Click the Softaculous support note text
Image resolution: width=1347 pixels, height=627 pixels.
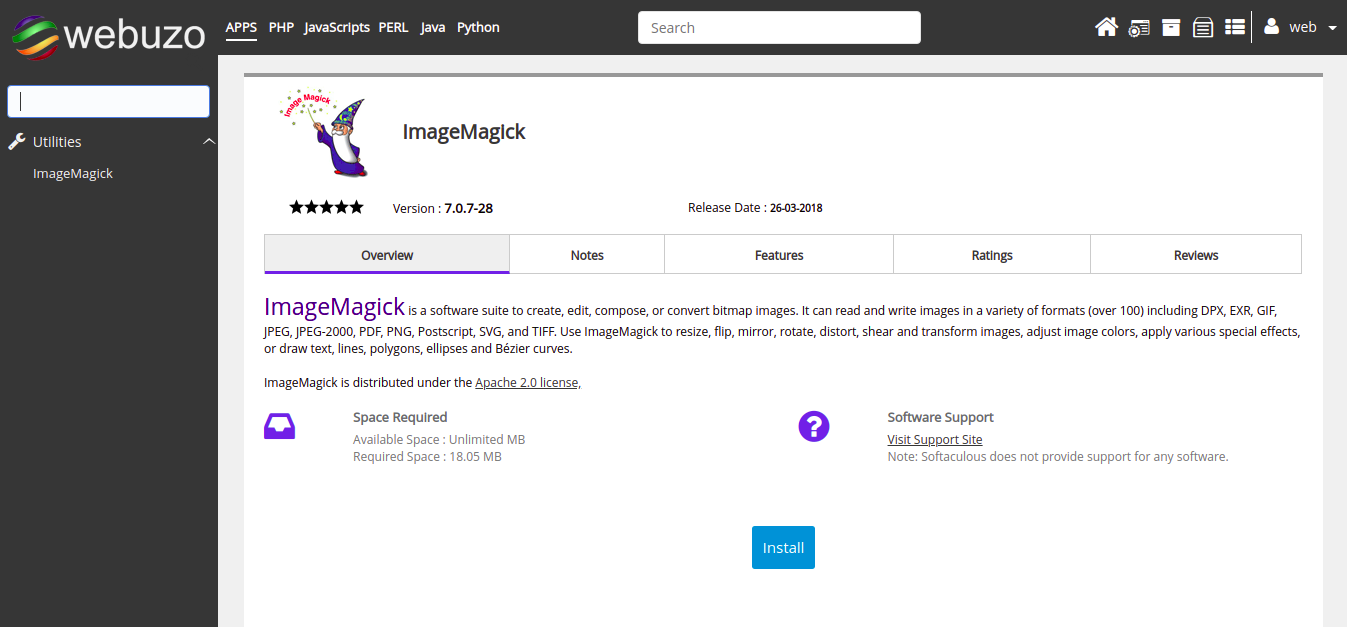click(x=1058, y=456)
